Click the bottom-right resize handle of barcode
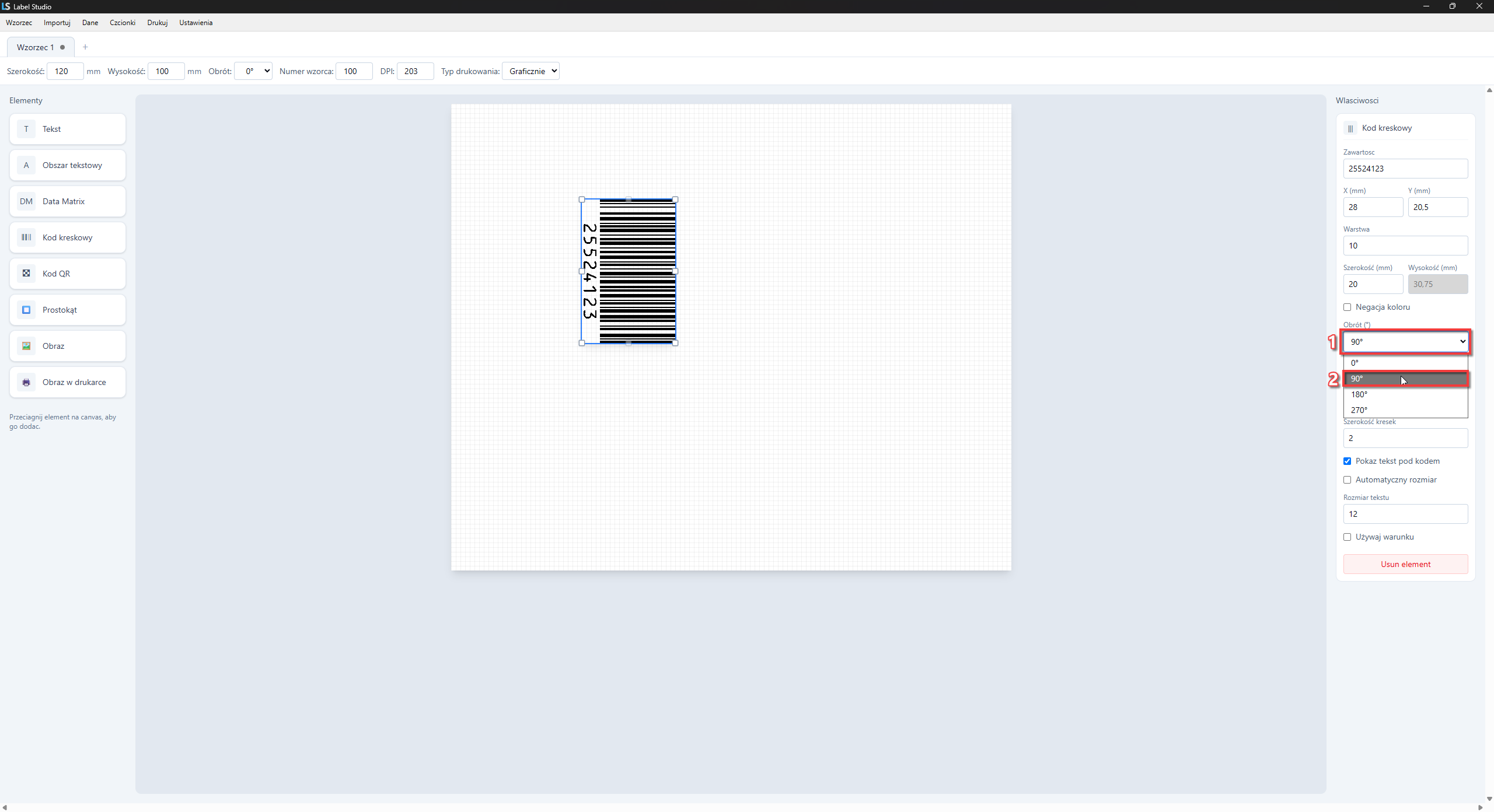Image resolution: width=1494 pixels, height=812 pixels. pos(675,343)
